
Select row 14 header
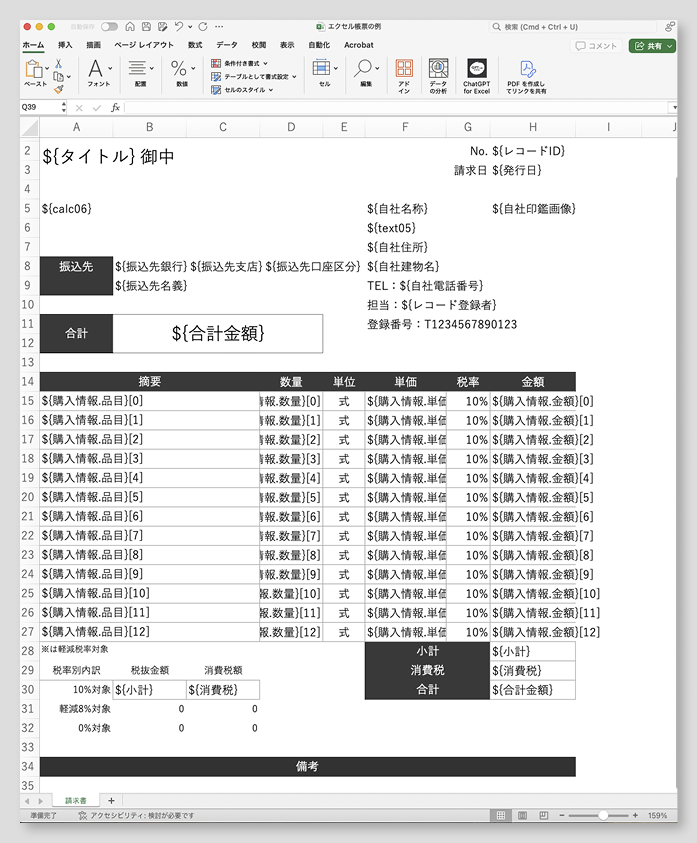(28, 382)
